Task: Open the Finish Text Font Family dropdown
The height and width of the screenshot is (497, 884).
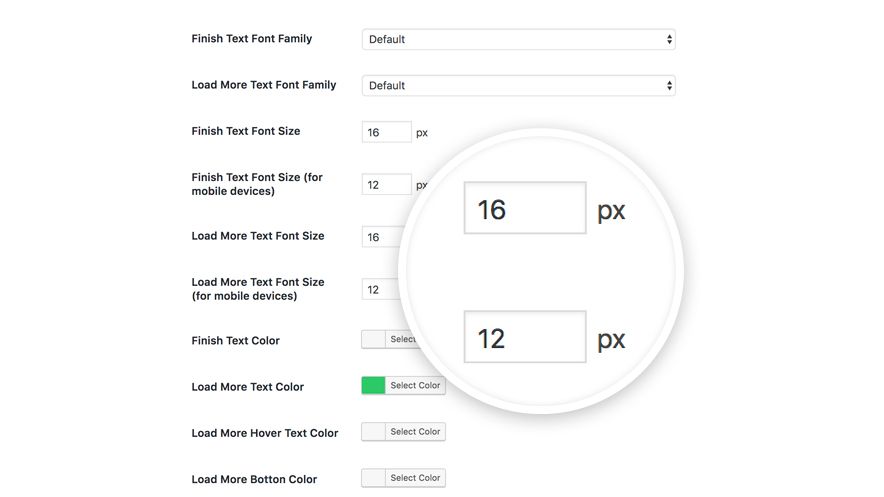Action: pyautogui.click(x=518, y=40)
